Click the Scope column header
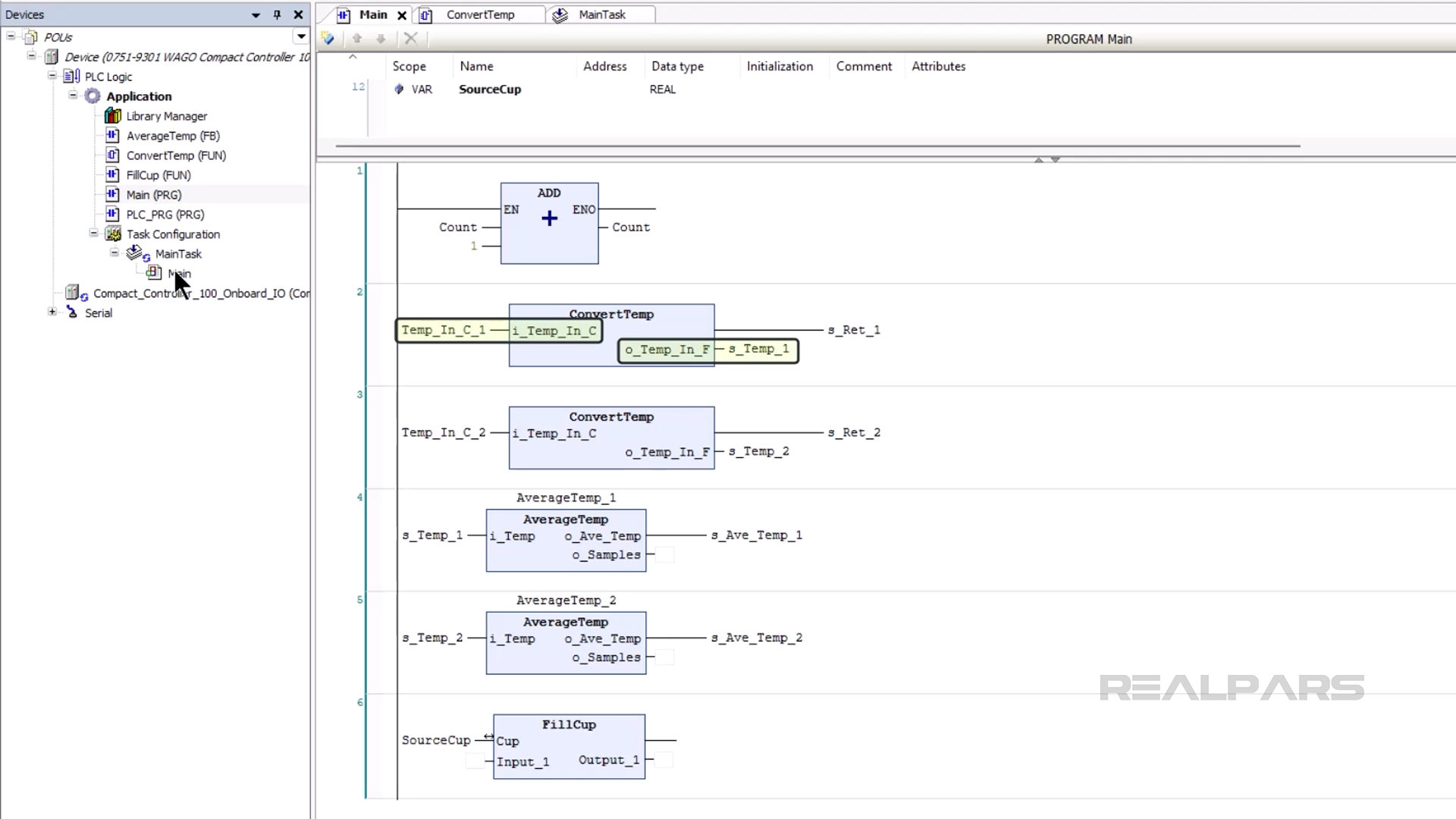Viewport: 1456px width, 819px height. point(409,67)
